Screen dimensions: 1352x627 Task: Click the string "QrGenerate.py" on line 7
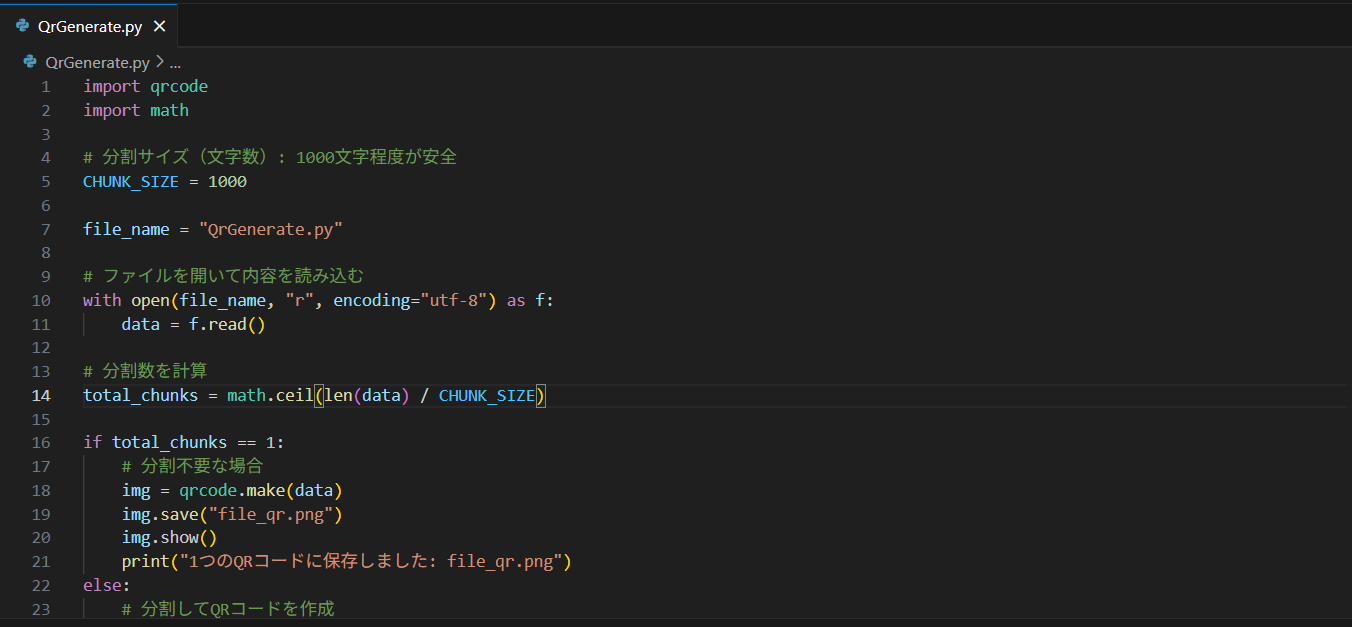coord(271,230)
